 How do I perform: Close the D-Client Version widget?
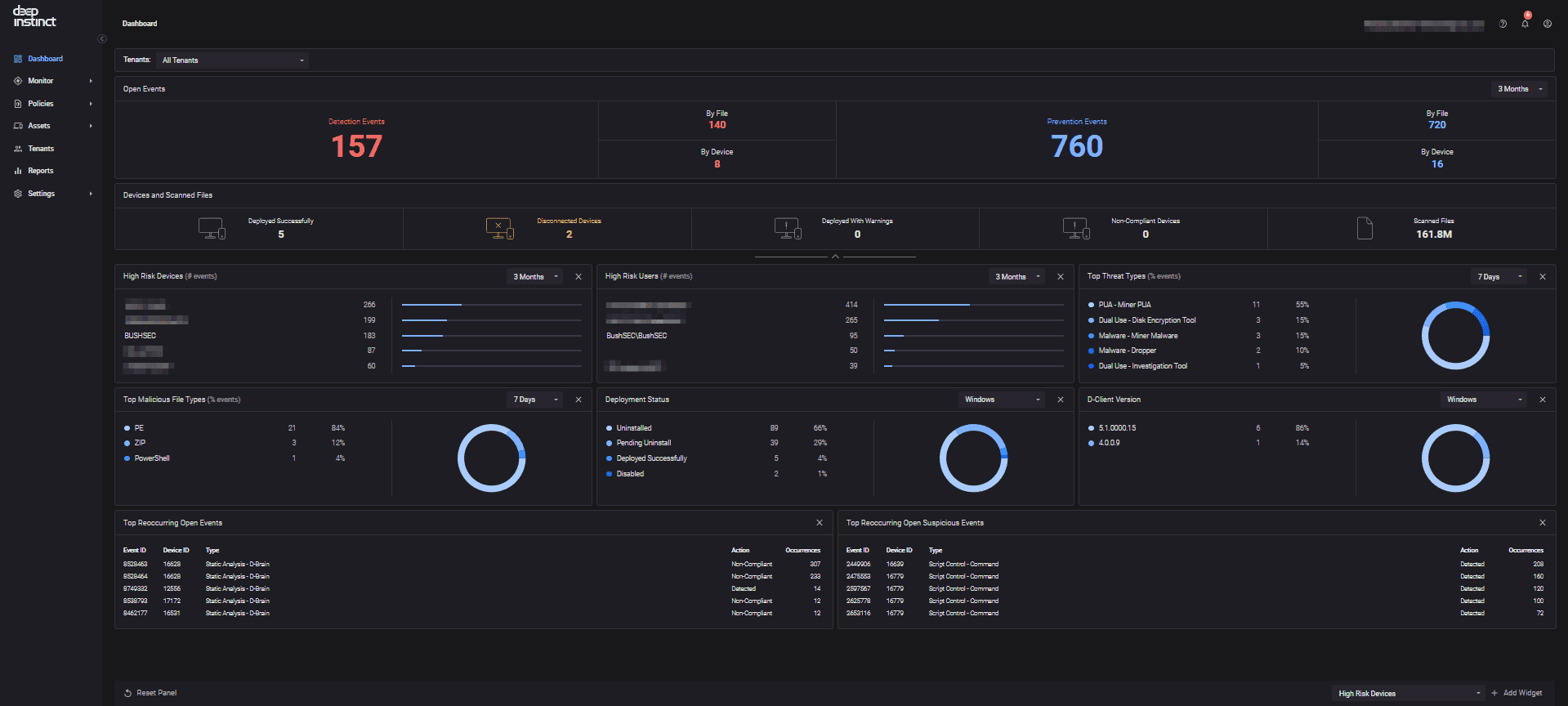pyautogui.click(x=1543, y=400)
